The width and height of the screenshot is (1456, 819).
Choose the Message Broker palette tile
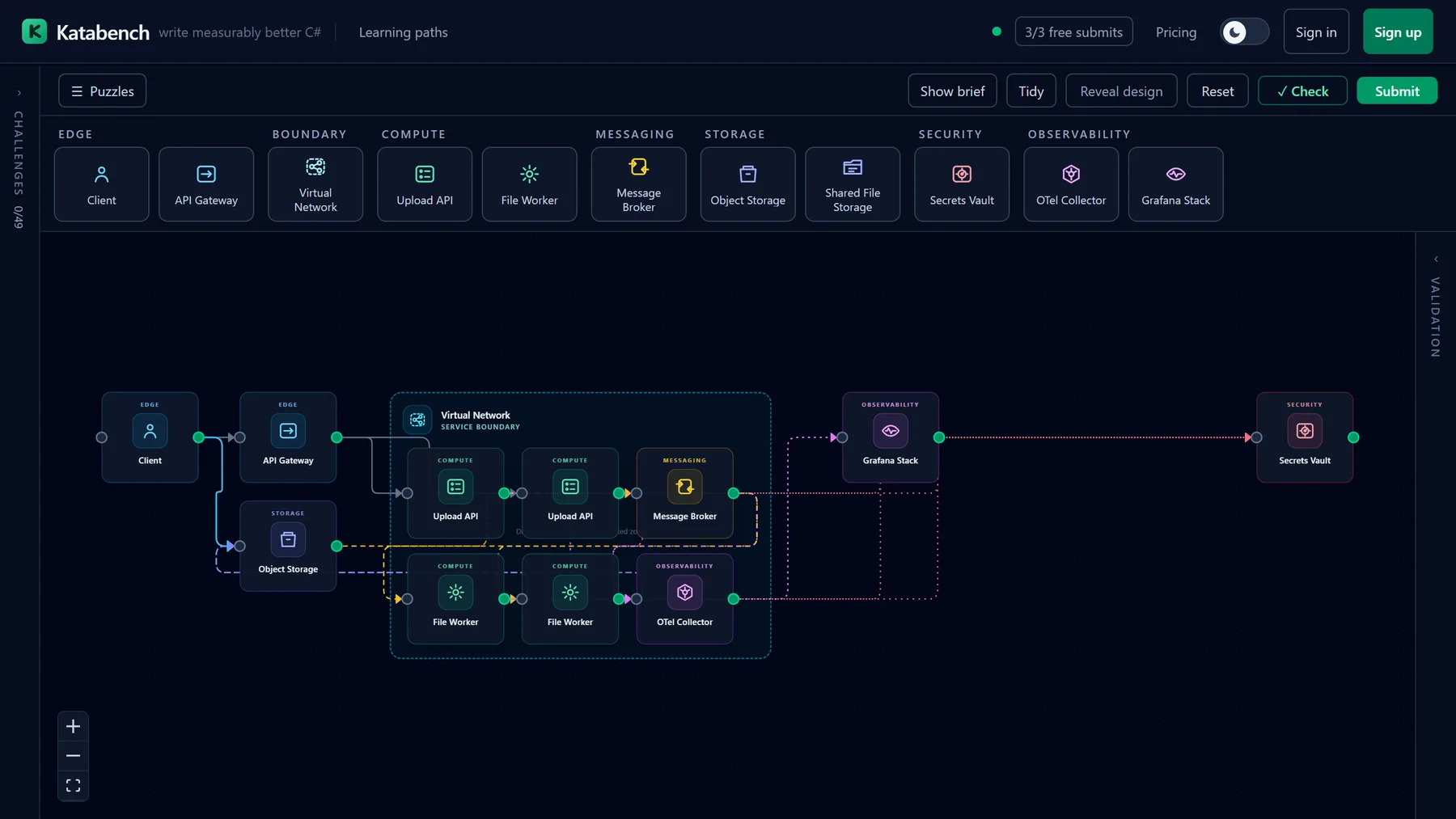click(639, 184)
